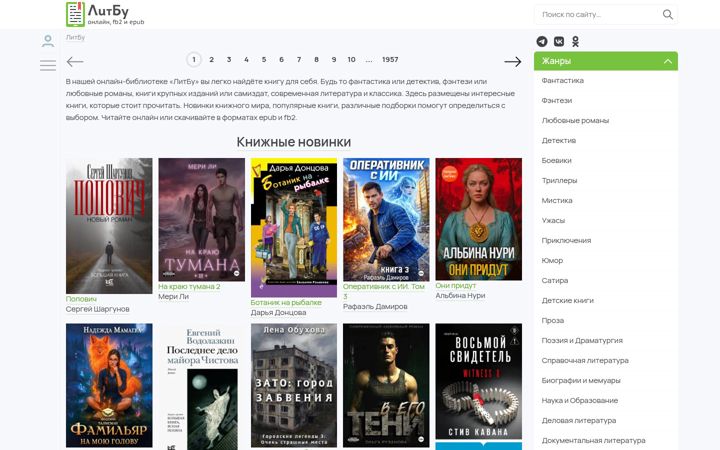Open the user profile icon
This screenshot has height=450, width=720.
coord(48,41)
